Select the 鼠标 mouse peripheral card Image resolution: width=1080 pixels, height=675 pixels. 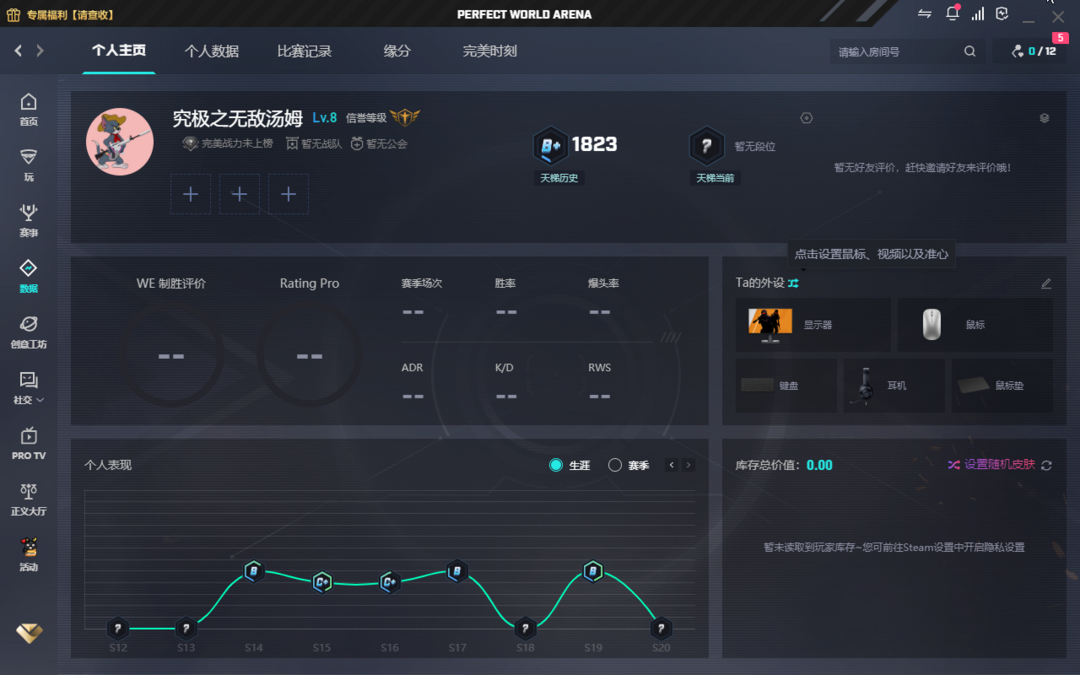pyautogui.click(x=975, y=324)
